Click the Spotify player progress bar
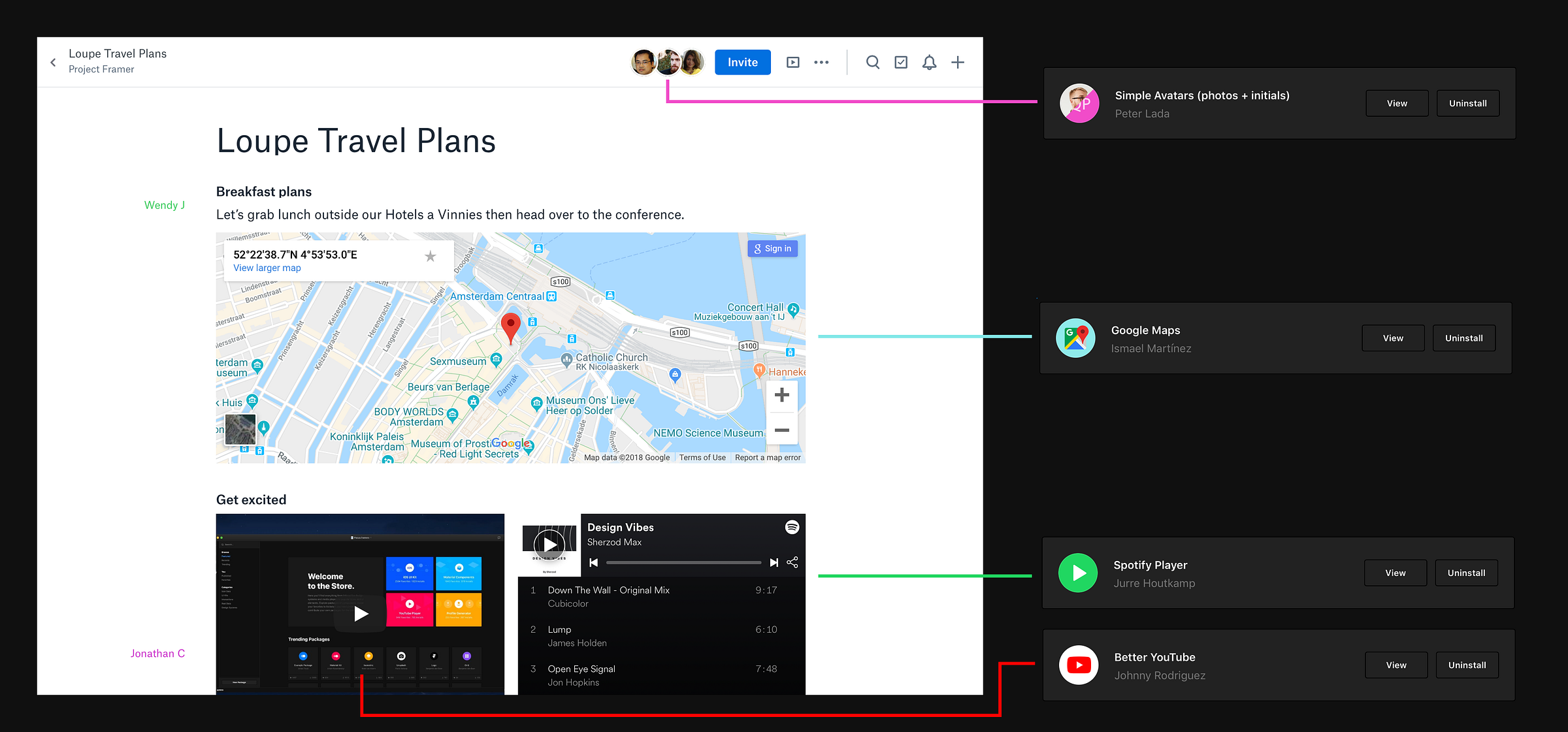Image resolution: width=1568 pixels, height=732 pixels. (x=683, y=562)
